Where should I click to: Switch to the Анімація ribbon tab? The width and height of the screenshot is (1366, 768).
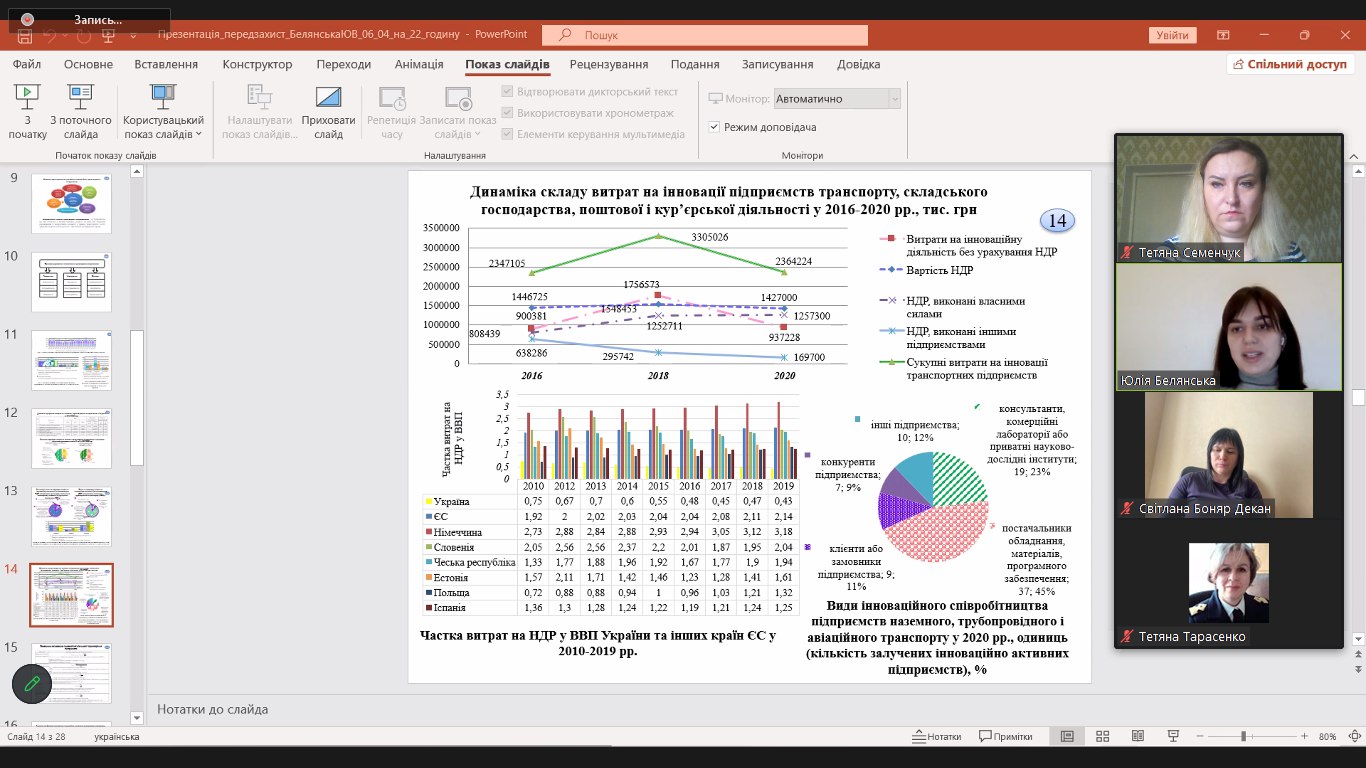click(419, 64)
